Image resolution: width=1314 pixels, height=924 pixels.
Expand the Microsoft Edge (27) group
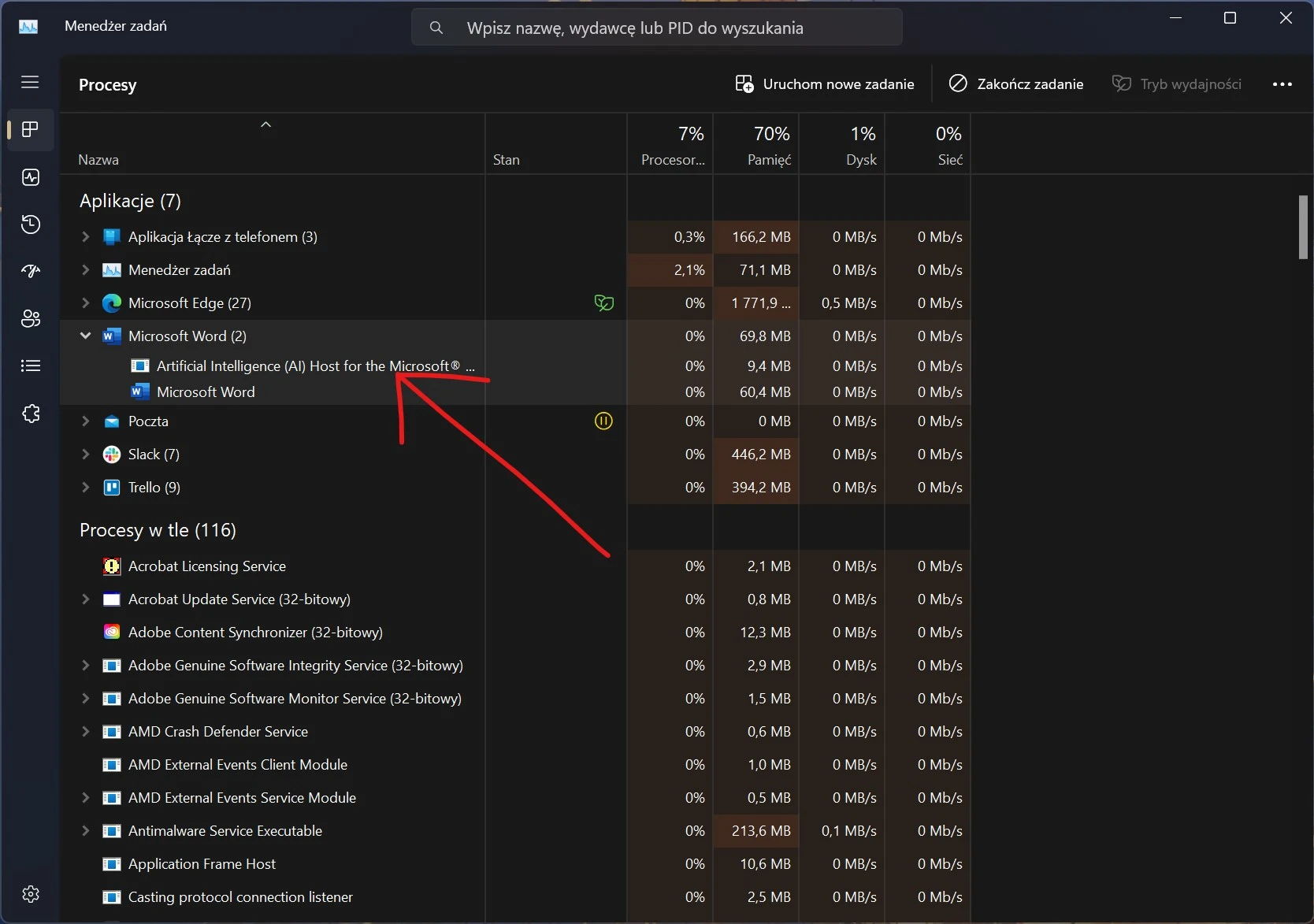85,302
